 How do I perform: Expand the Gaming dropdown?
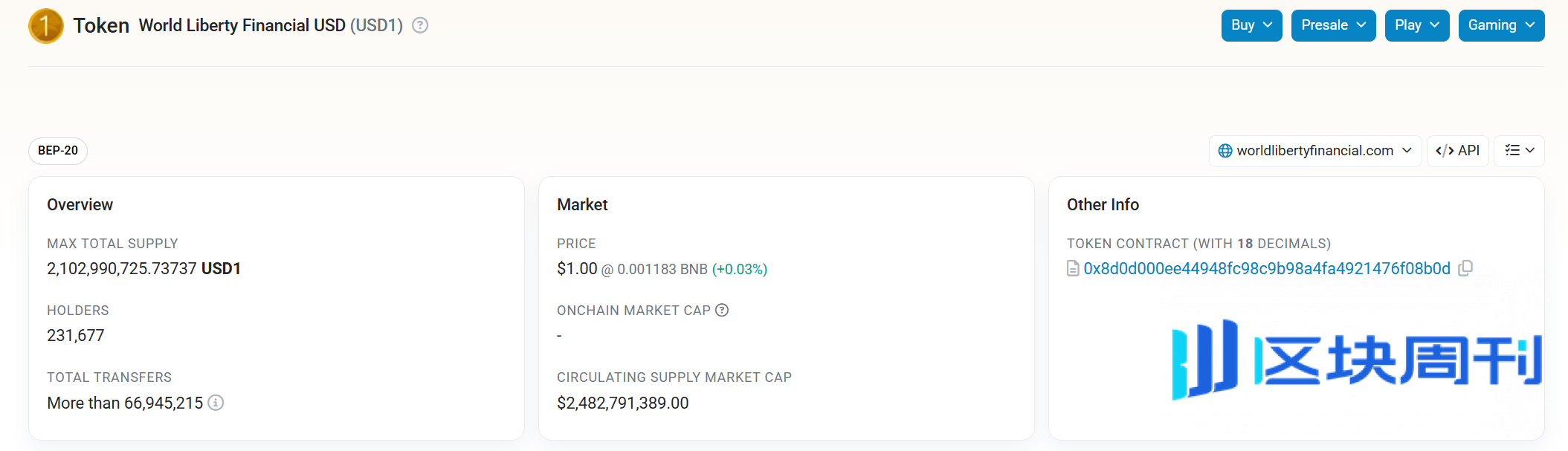(1501, 25)
